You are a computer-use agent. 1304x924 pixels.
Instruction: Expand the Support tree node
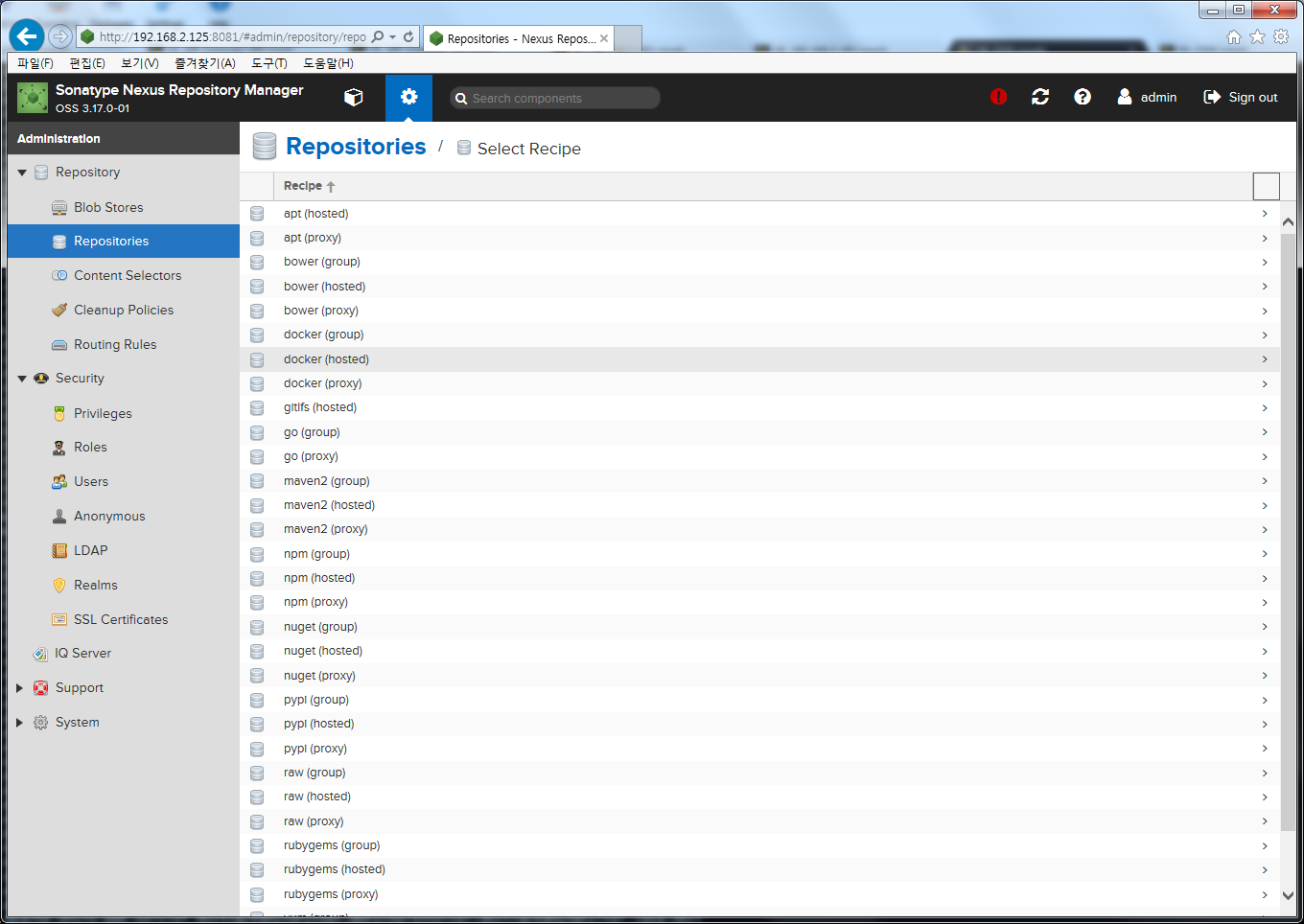pyautogui.click(x=19, y=688)
